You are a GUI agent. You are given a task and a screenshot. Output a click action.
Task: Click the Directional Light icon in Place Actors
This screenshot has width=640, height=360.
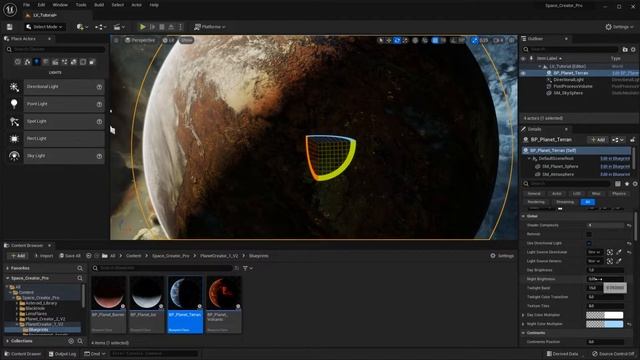(14, 87)
